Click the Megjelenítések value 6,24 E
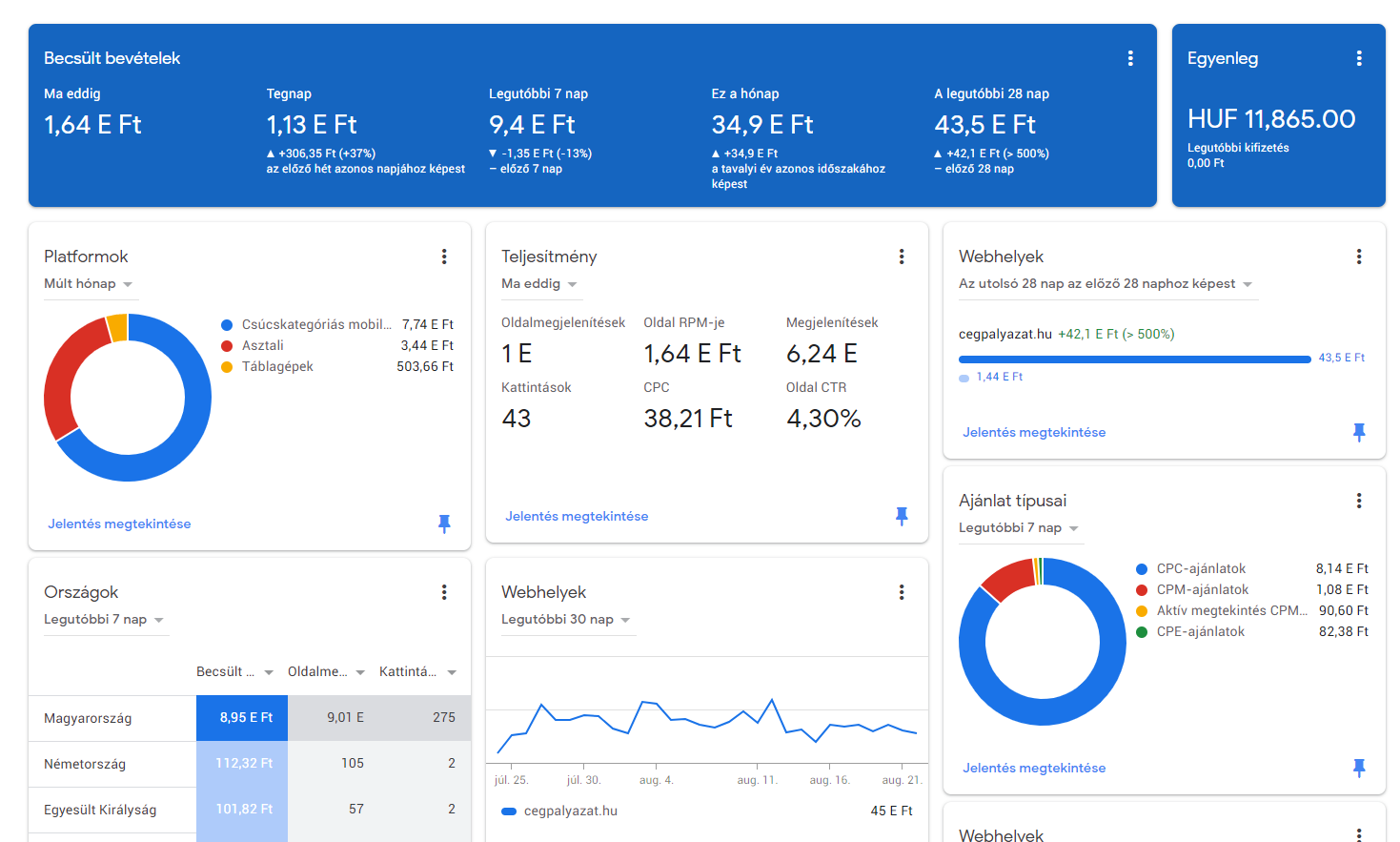 tap(822, 354)
